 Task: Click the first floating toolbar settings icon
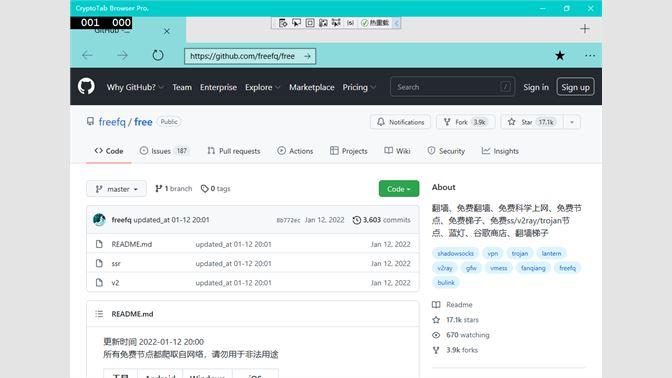[x=283, y=23]
